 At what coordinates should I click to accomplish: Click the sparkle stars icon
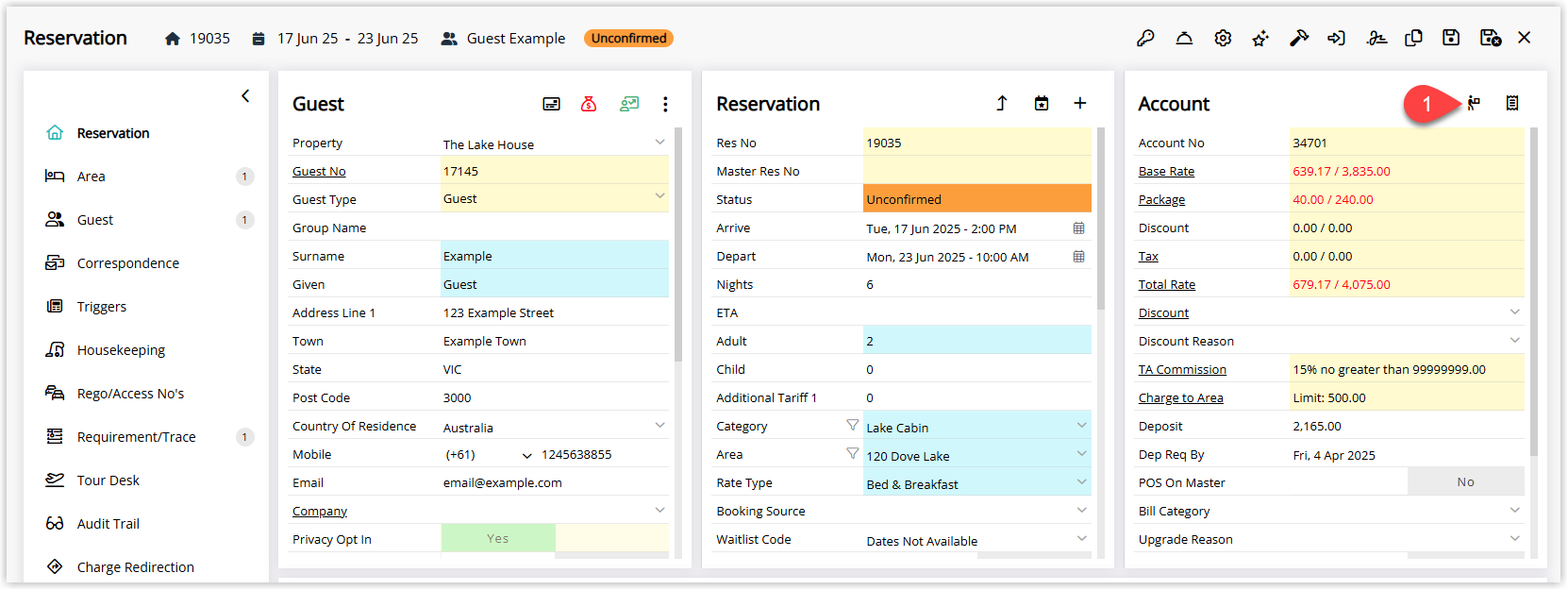(x=1260, y=38)
